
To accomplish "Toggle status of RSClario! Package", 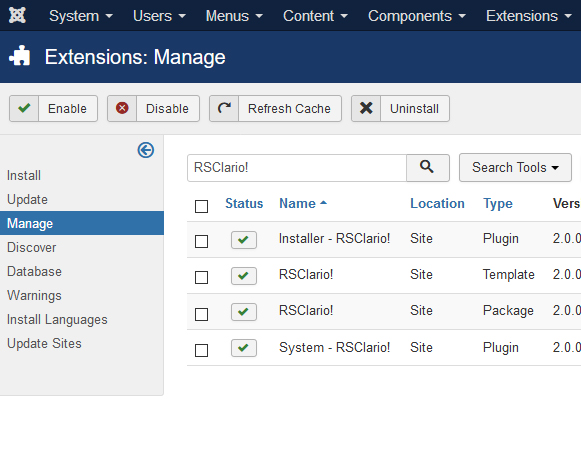I will (x=243, y=312).
